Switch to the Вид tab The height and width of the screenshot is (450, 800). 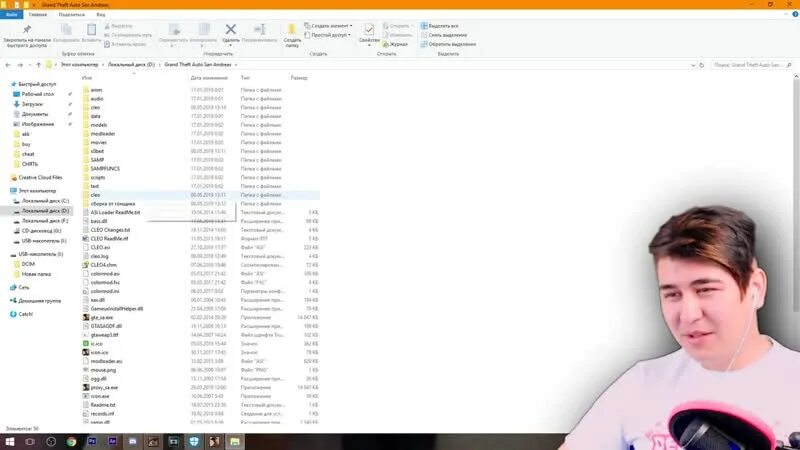(101, 15)
